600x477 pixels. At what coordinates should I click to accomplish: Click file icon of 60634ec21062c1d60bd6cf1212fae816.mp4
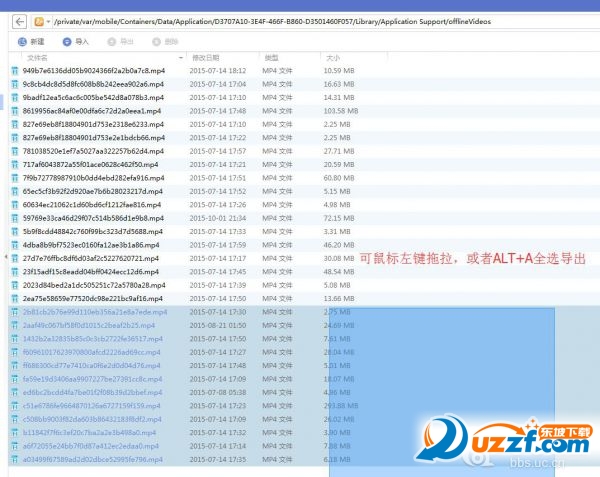click(x=15, y=205)
